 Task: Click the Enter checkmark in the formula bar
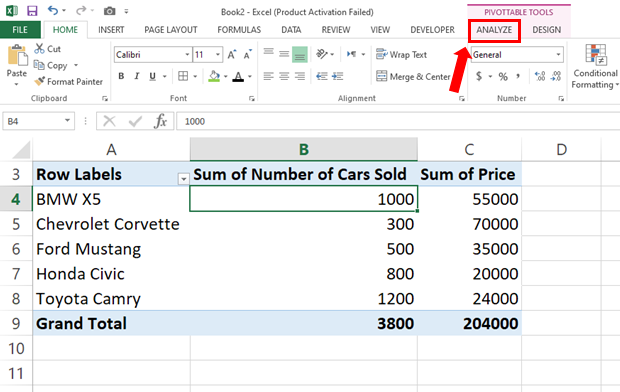click(x=135, y=121)
